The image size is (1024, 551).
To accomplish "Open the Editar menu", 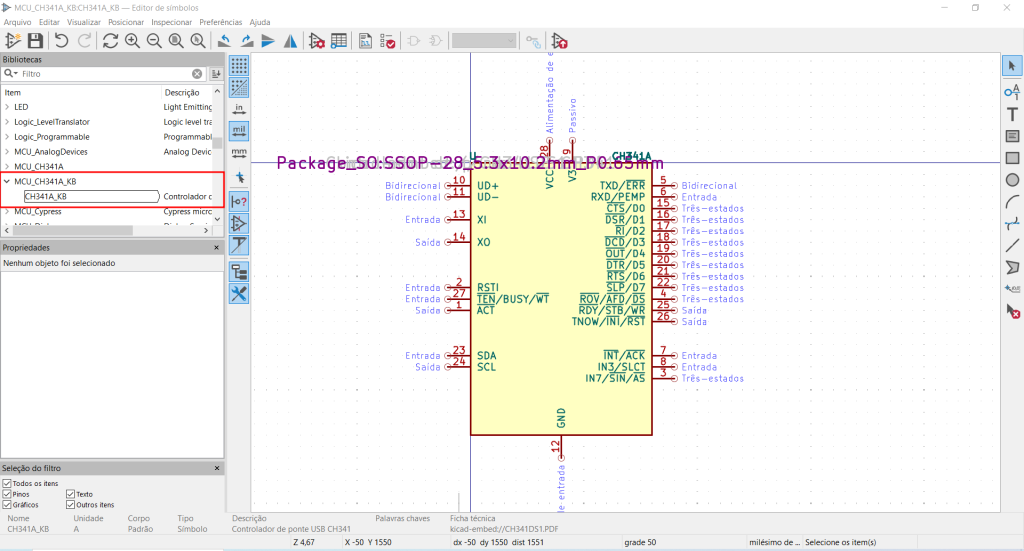I will 49,22.
